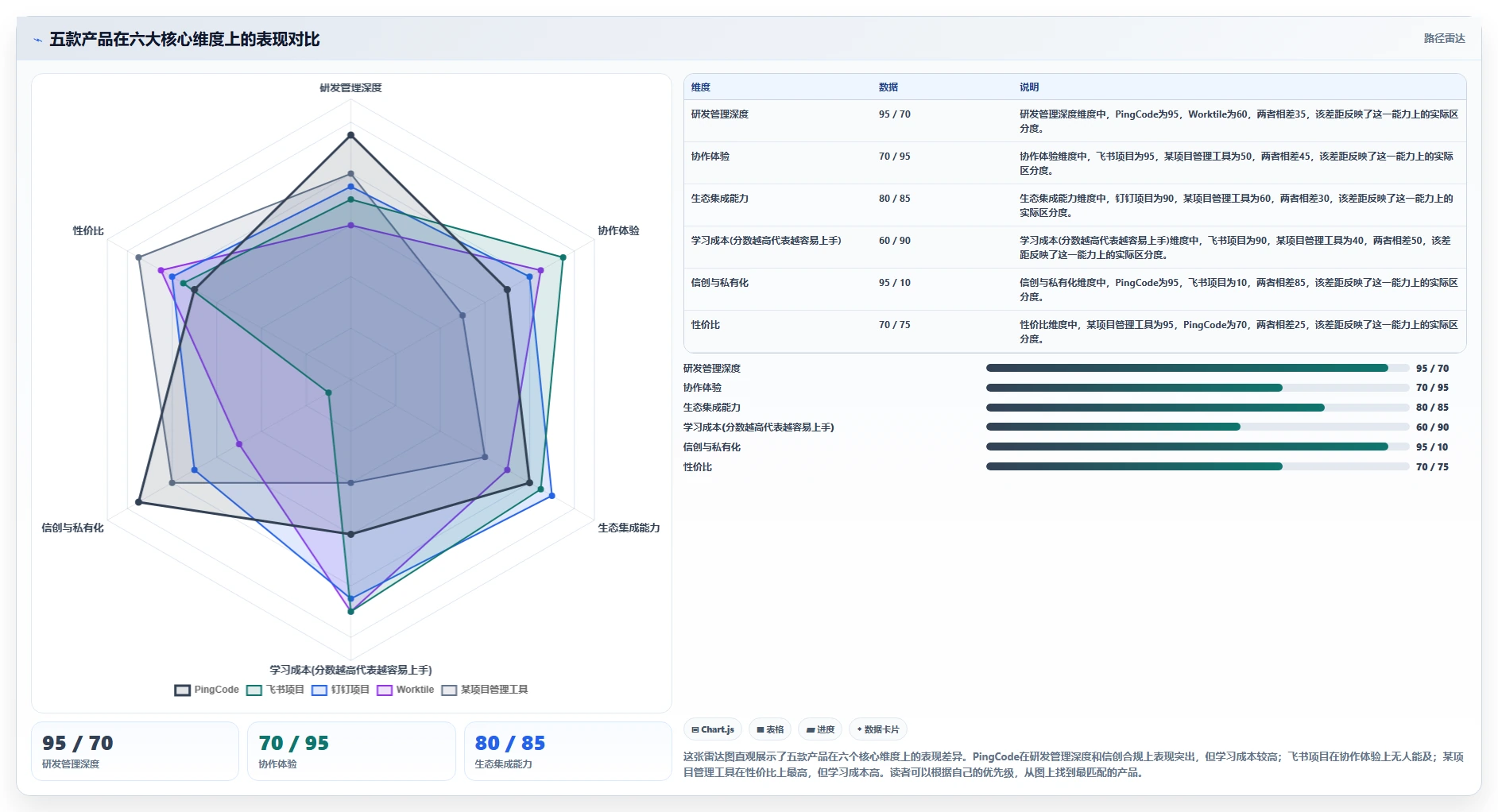
Task: Click the 路径雷达 label in header
Action: [x=1444, y=38]
